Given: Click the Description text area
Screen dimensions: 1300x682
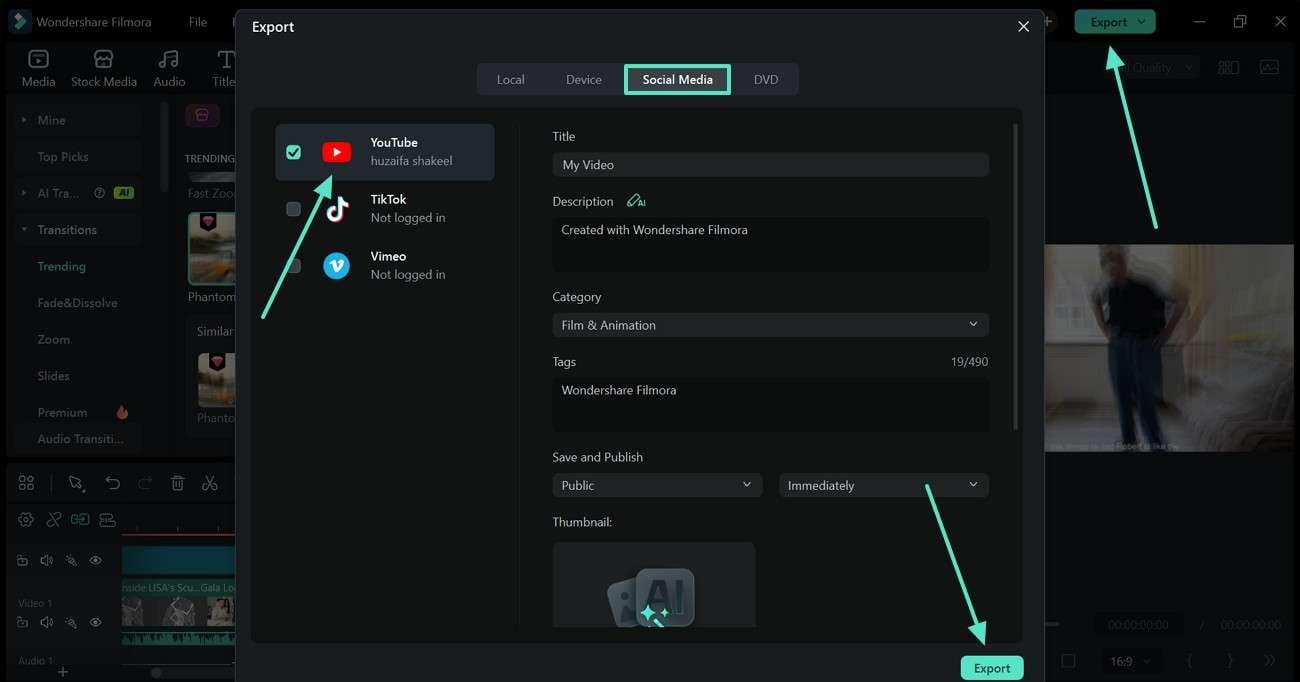Looking at the screenshot, I should click(x=770, y=244).
